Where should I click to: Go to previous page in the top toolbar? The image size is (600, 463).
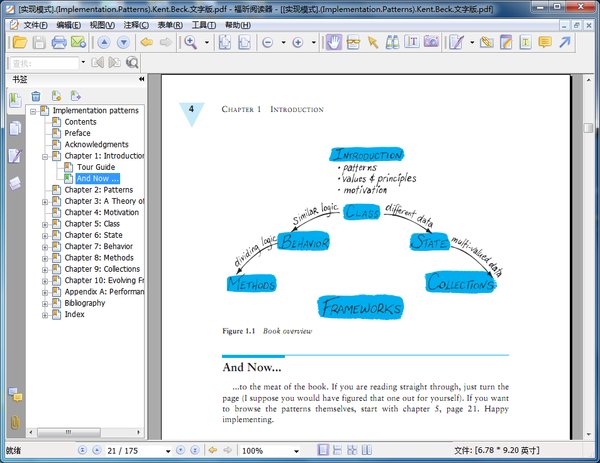[104, 42]
